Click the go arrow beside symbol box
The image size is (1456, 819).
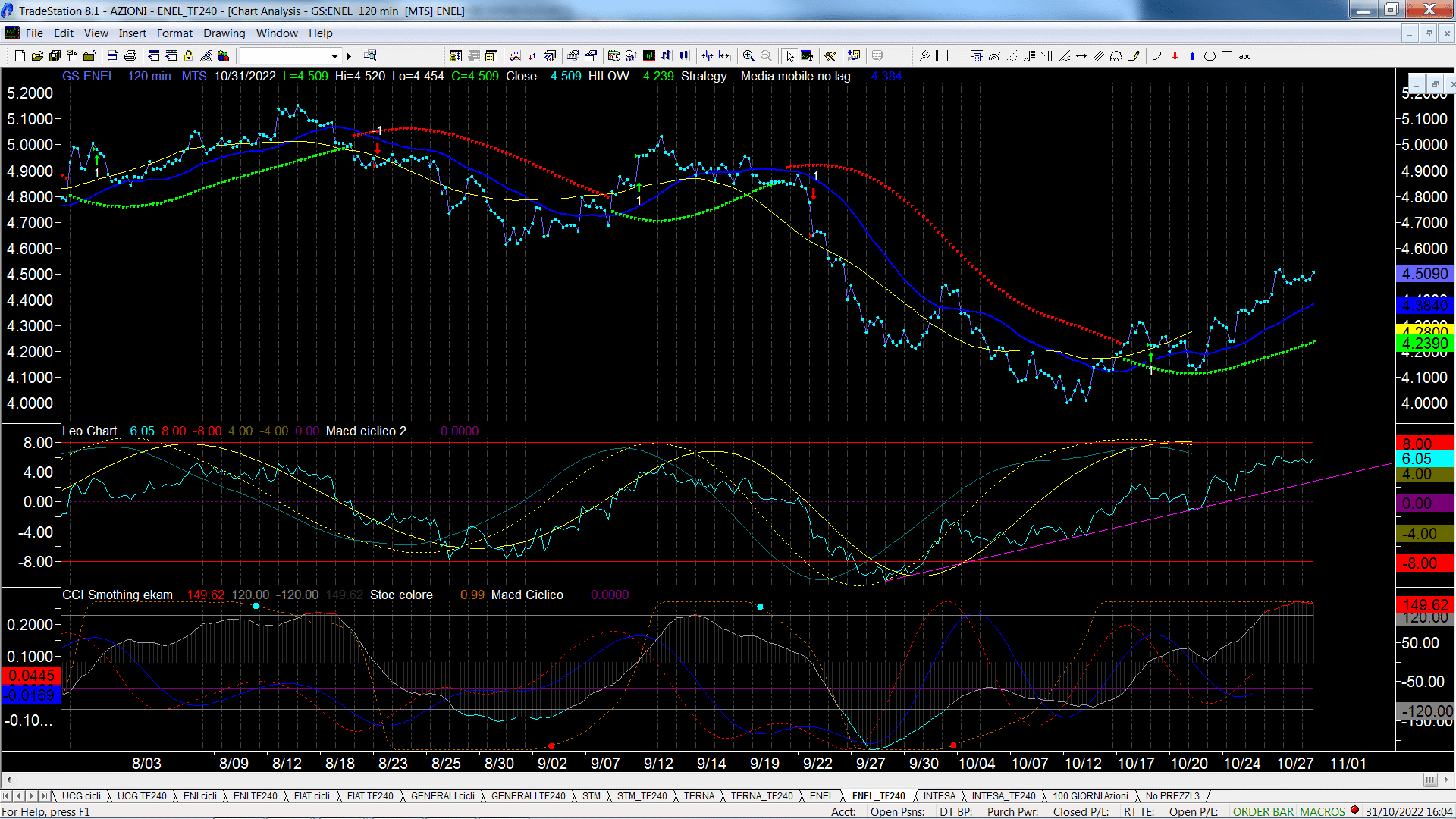(x=349, y=56)
